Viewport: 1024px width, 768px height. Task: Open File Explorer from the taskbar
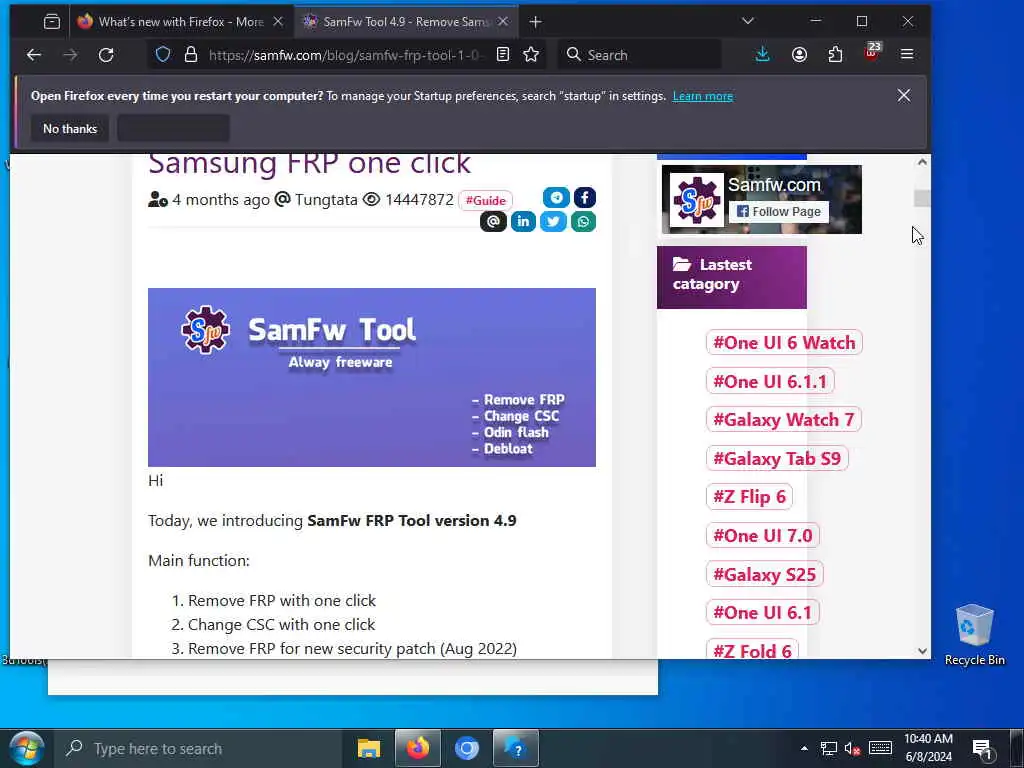click(x=369, y=748)
